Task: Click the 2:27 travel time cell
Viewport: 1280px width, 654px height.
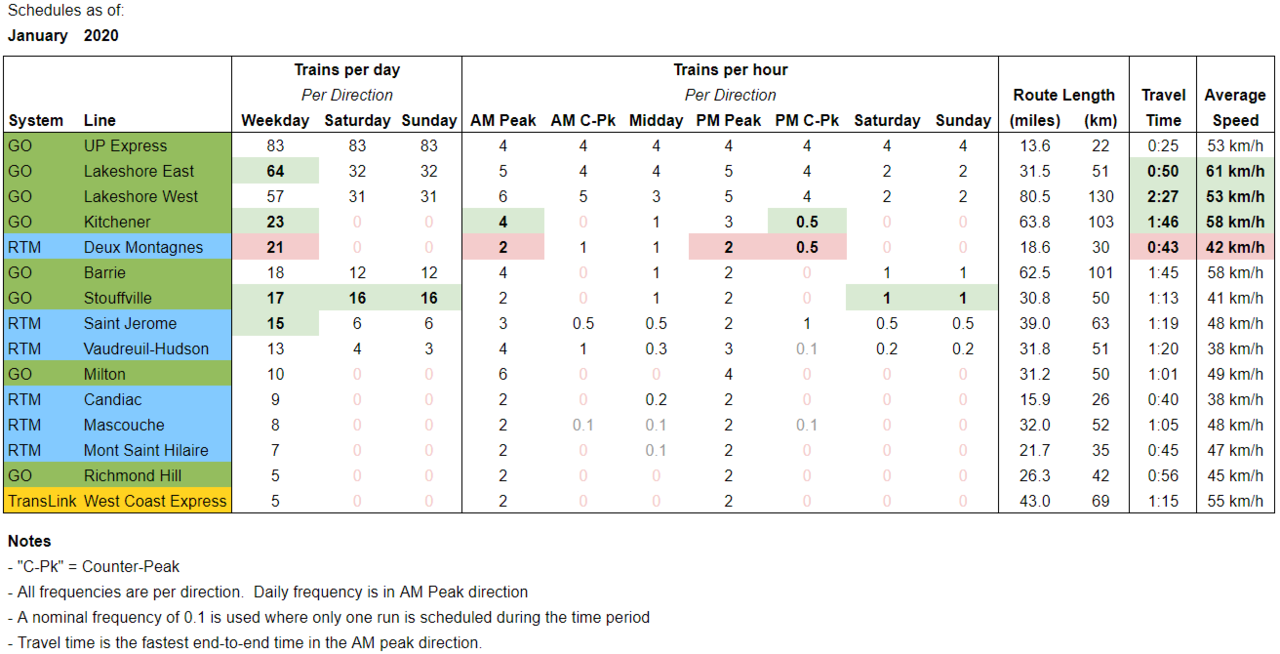Action: coord(1163,197)
